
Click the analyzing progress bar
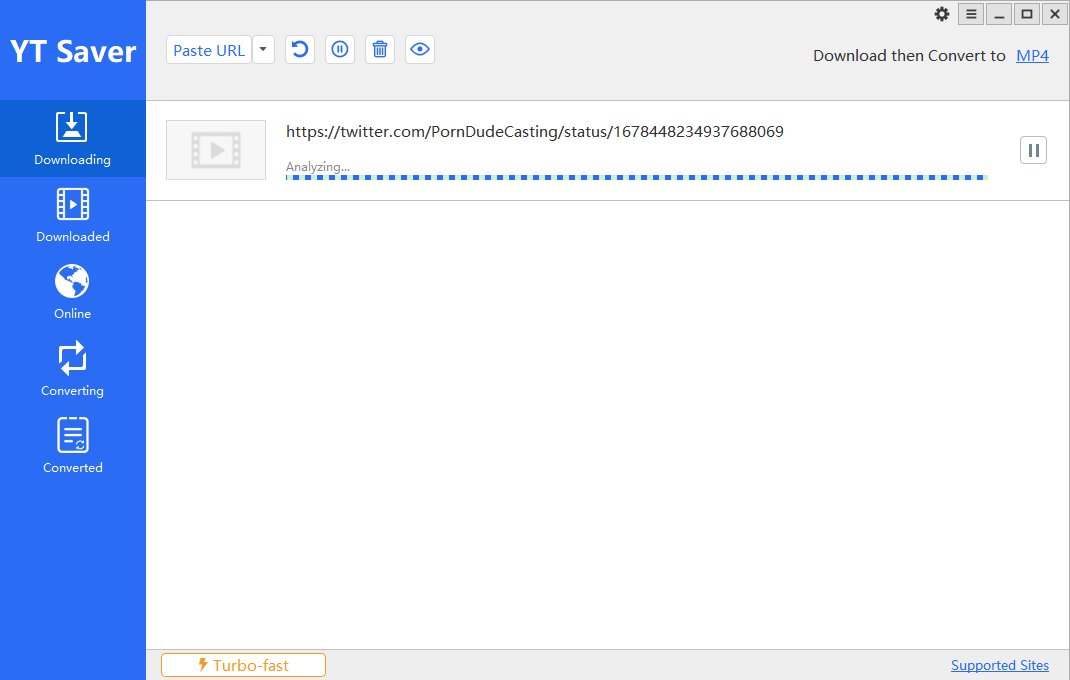click(x=637, y=178)
